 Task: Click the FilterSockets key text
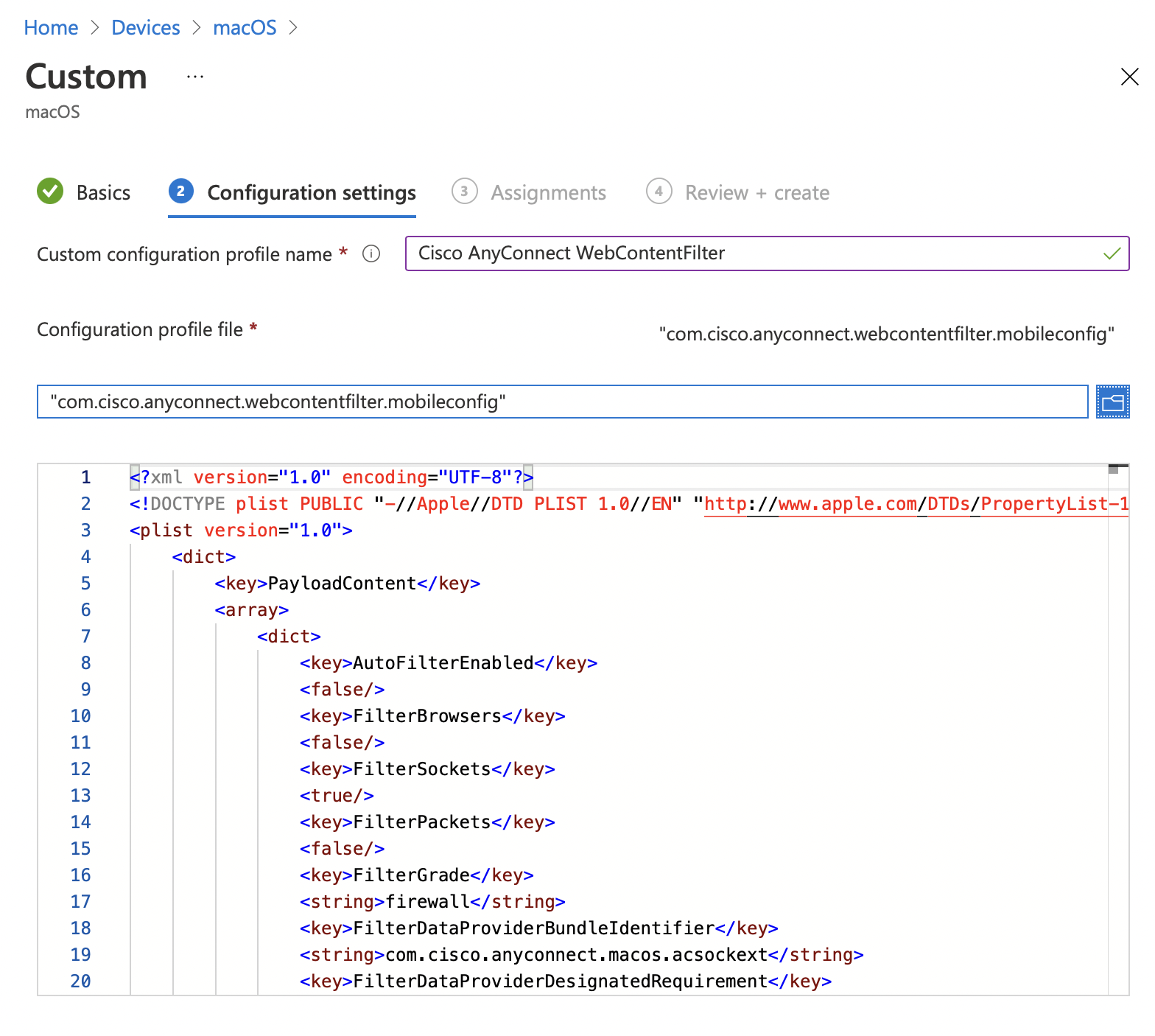[422, 769]
